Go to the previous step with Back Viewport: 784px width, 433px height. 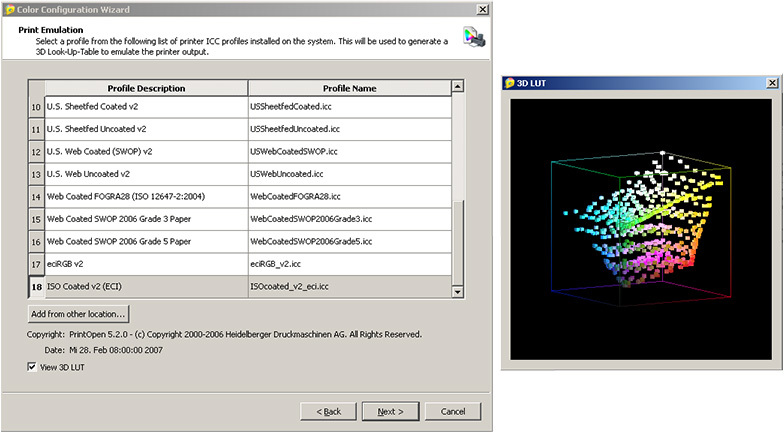click(x=328, y=412)
